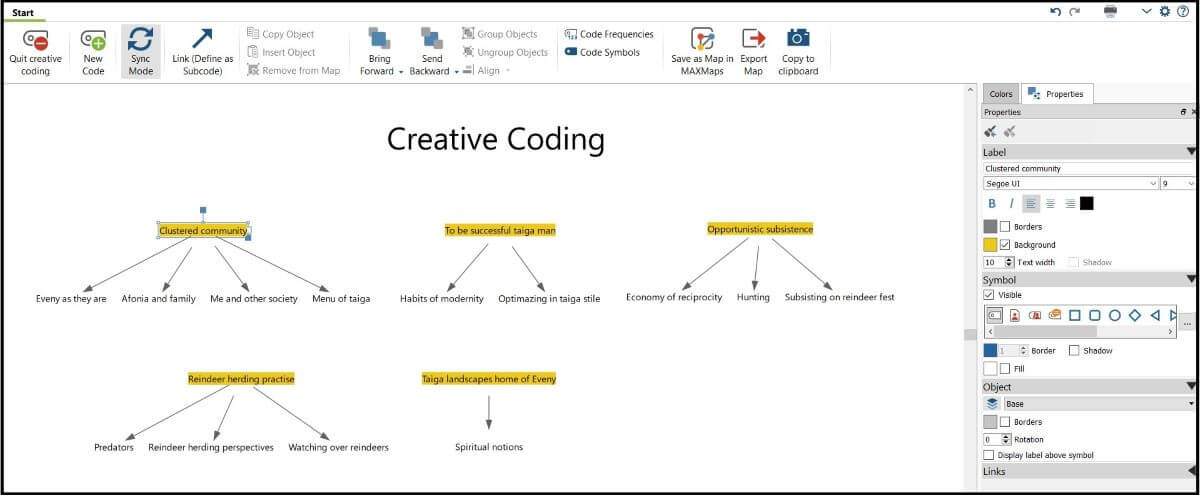The image size is (1200, 495).
Task: Click the yellow background color swatch
Action: (x=990, y=245)
